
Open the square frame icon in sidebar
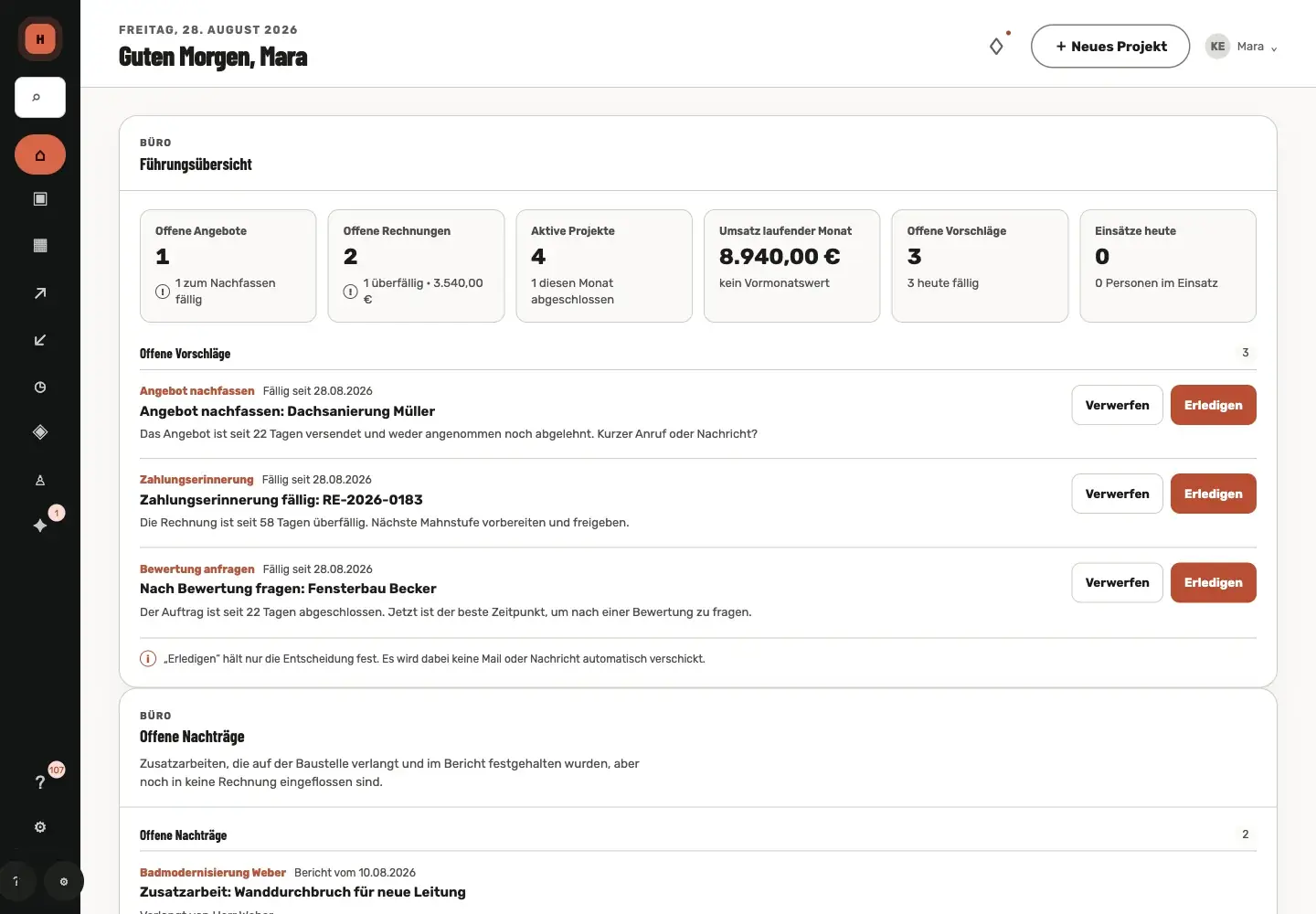pyautogui.click(x=40, y=199)
